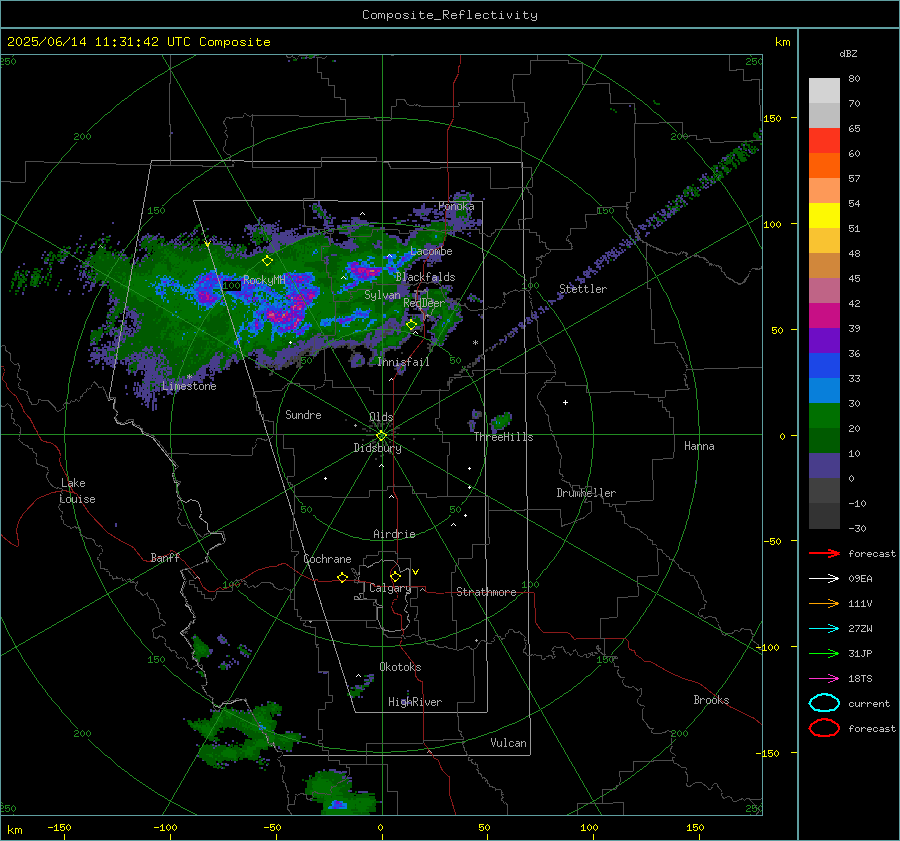Click the green 20 dBZ color swatch
The image size is (900, 841).
click(824, 415)
